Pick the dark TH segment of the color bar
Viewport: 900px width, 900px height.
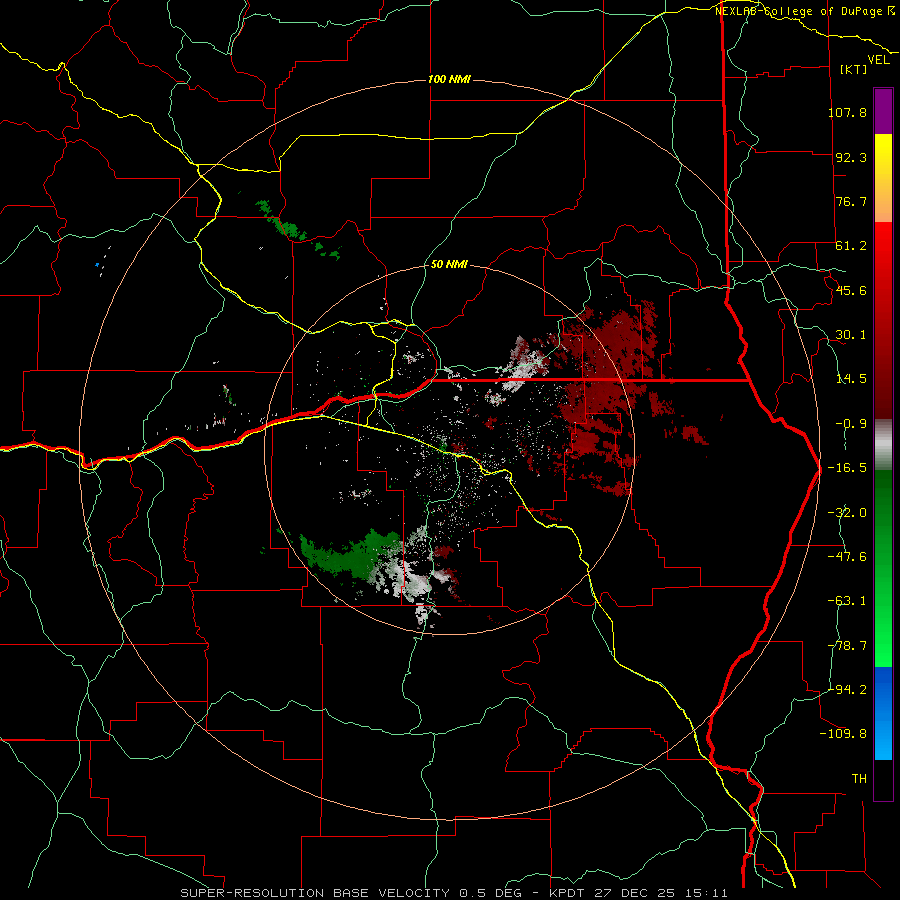tap(883, 779)
